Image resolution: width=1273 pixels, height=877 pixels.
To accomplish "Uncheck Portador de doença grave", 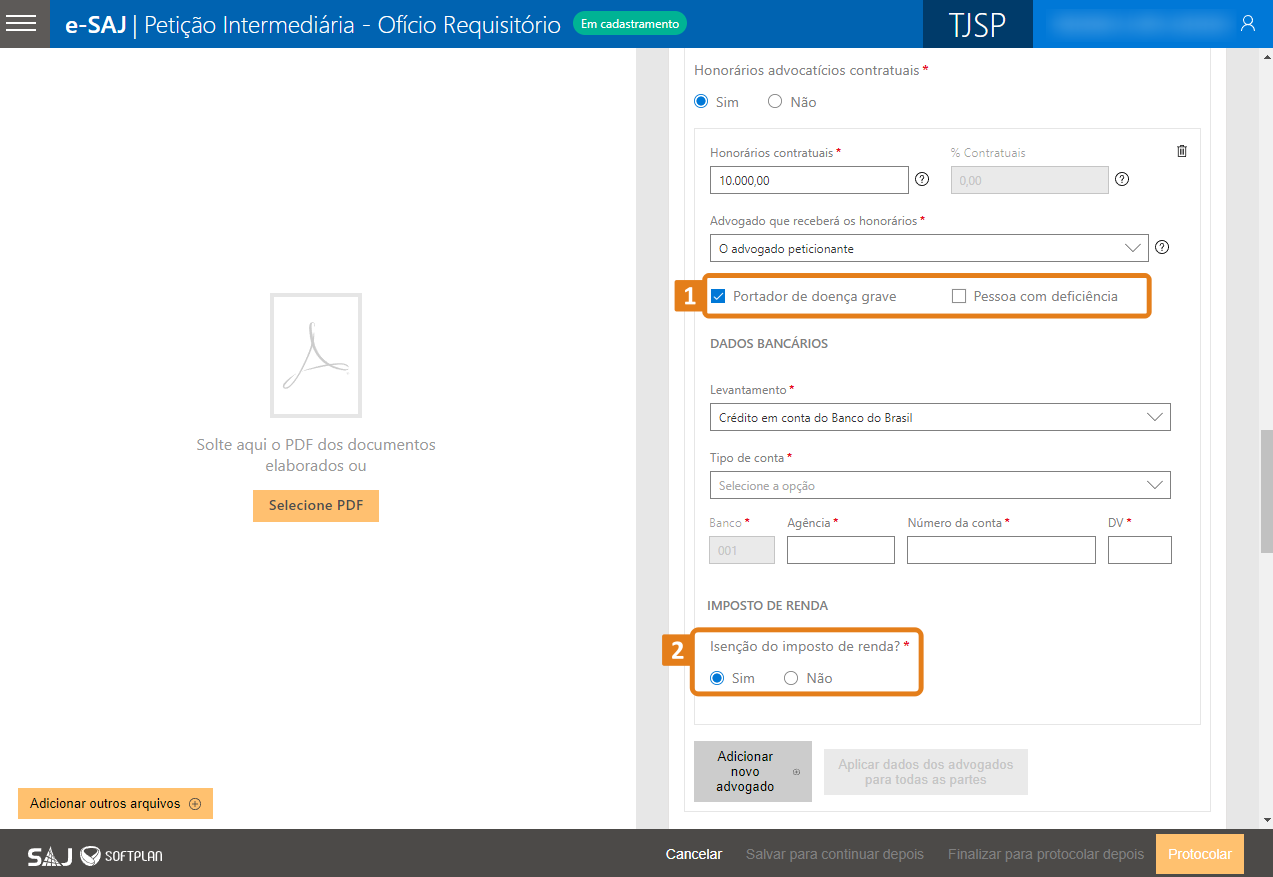I will 718,296.
